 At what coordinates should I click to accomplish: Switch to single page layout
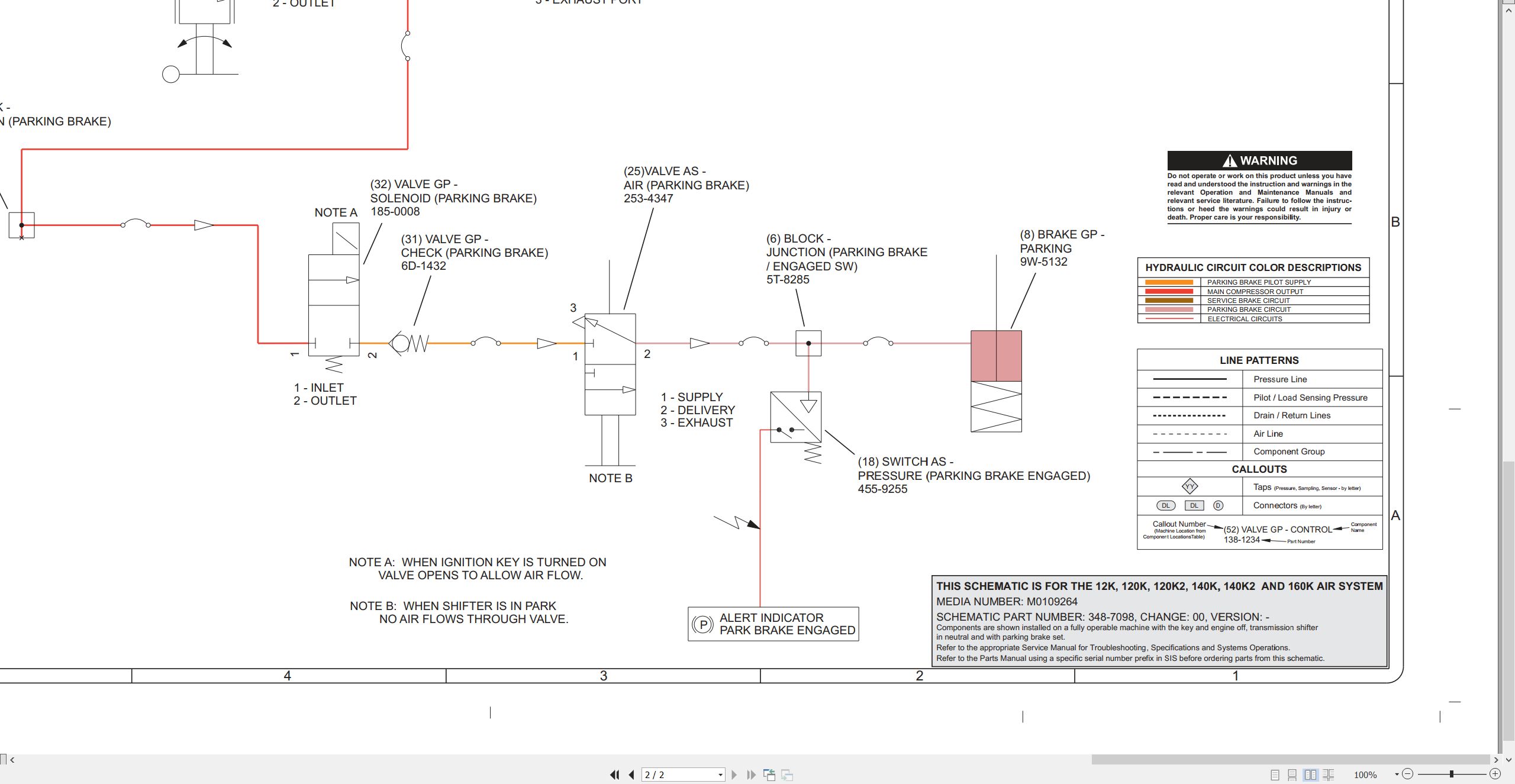click(x=1275, y=775)
